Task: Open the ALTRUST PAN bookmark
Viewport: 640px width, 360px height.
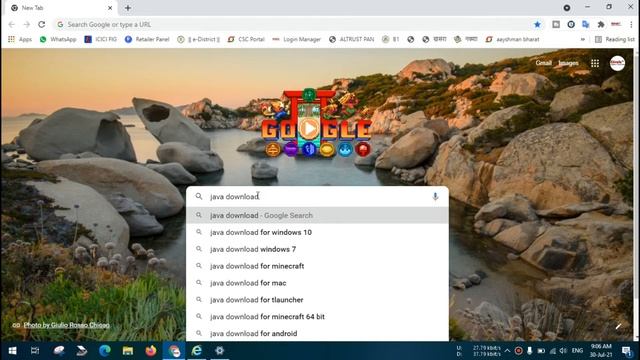Action: pos(351,39)
